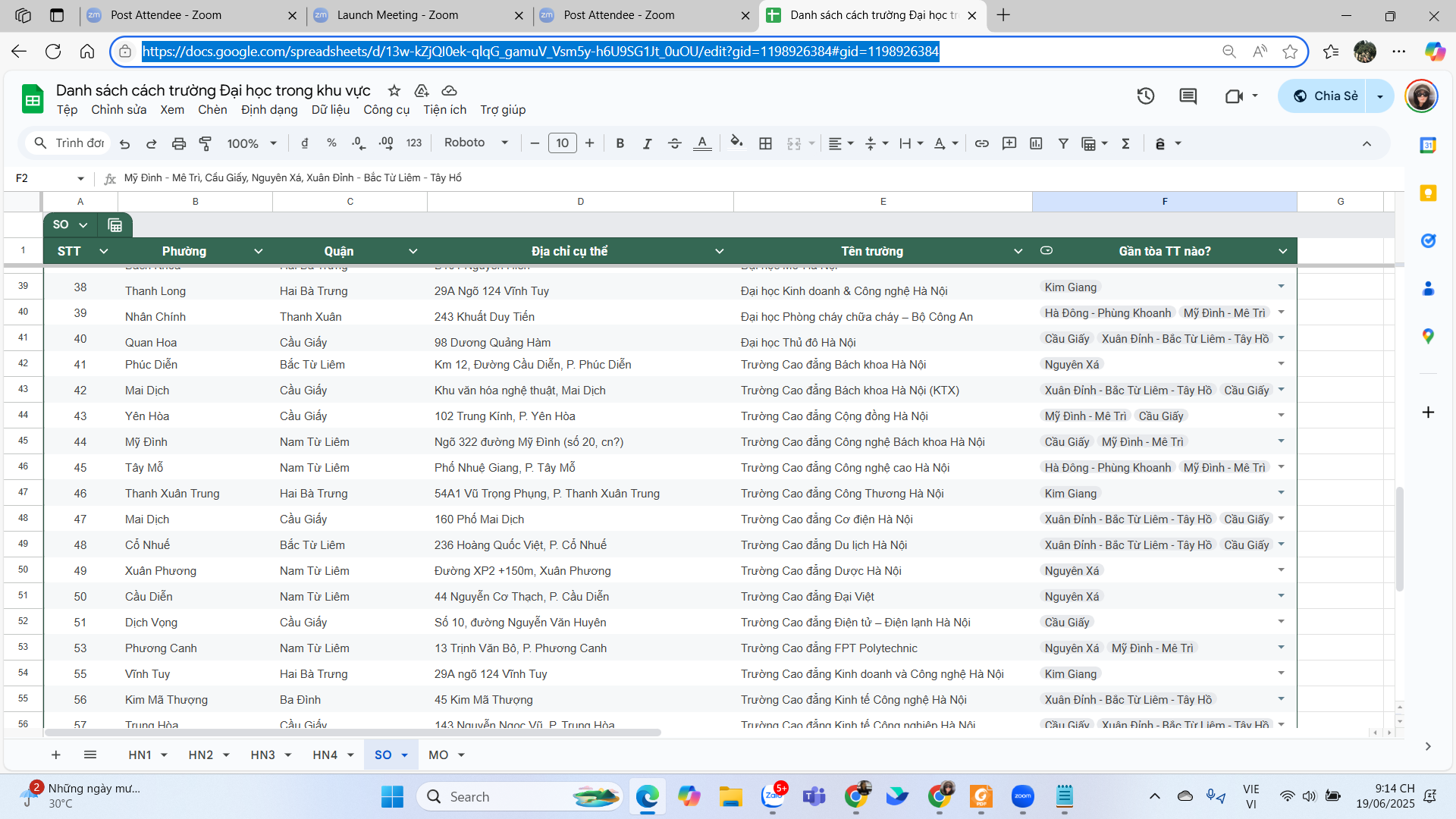This screenshot has width=1456, height=819.
Task: Open Google Keep in side panel
Action: point(1428,193)
